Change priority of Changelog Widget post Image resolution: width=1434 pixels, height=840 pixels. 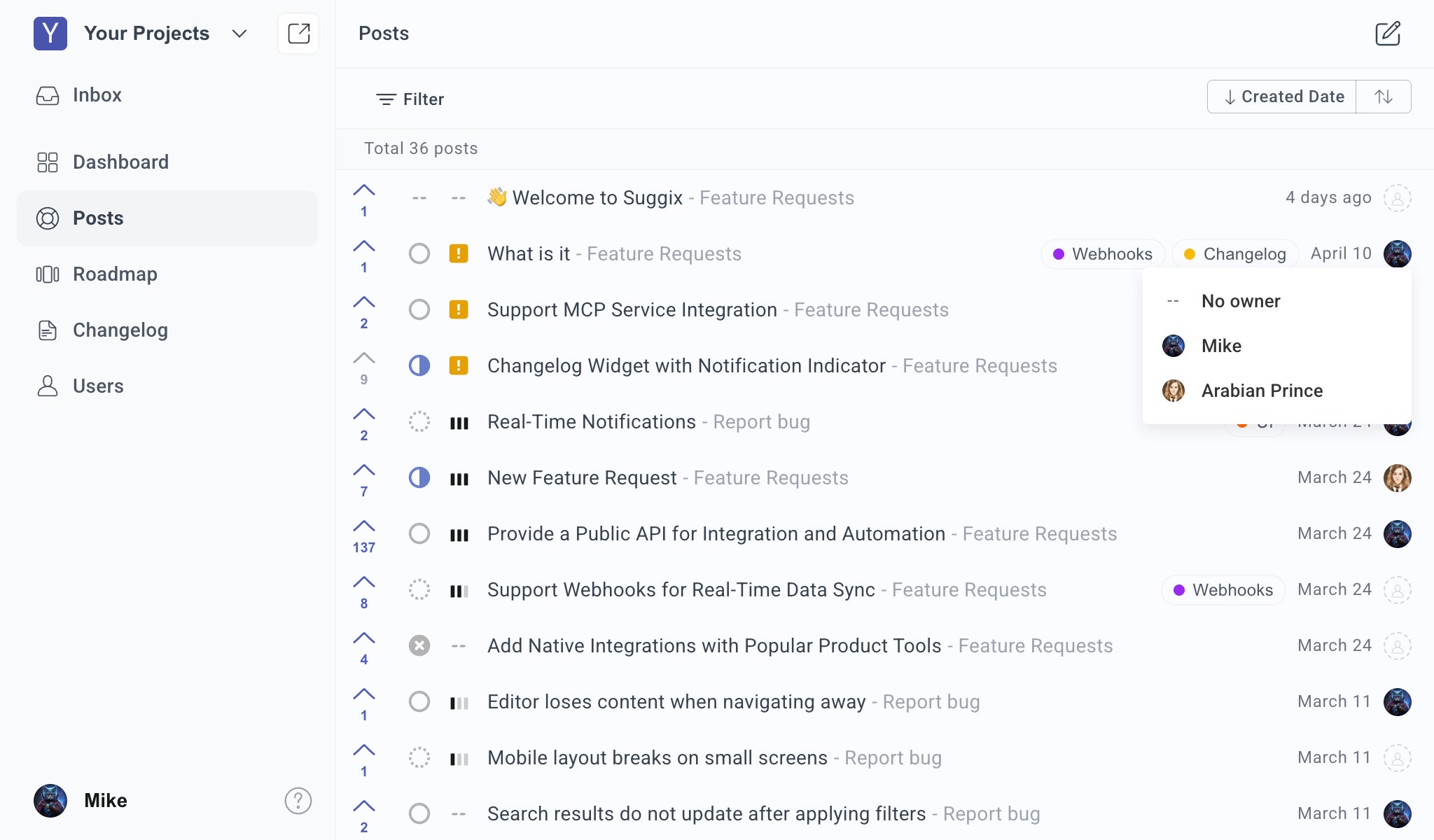459,365
